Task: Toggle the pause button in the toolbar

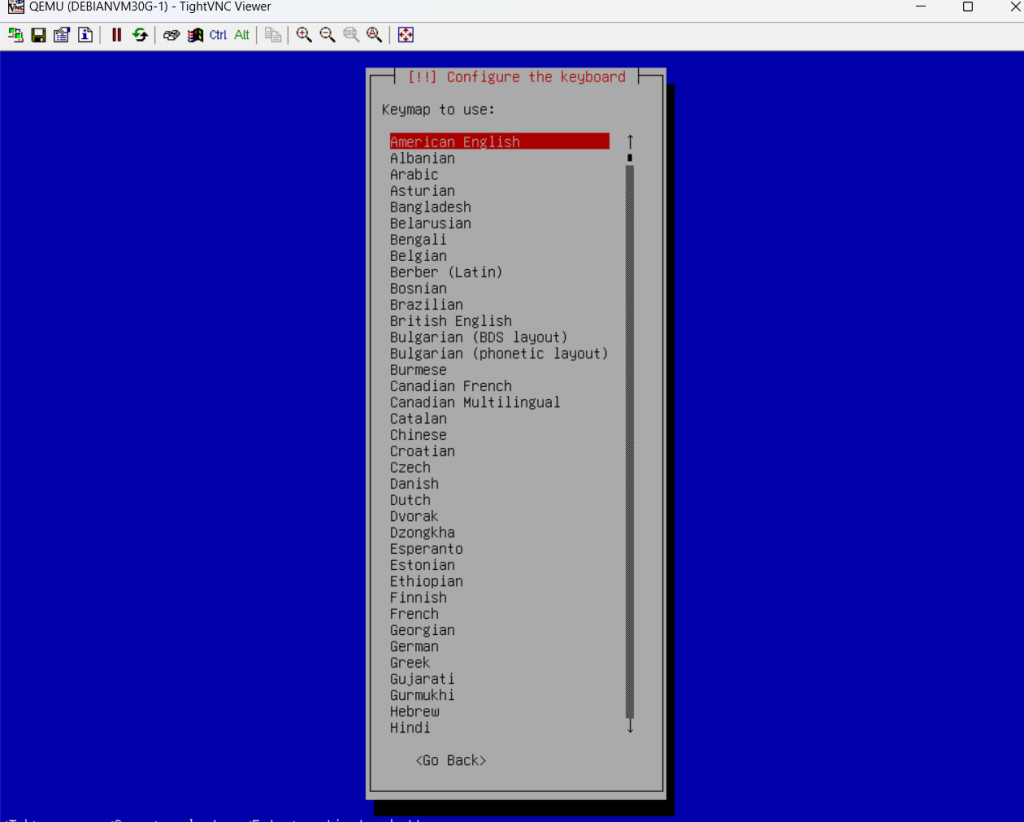Action: pyautogui.click(x=116, y=35)
